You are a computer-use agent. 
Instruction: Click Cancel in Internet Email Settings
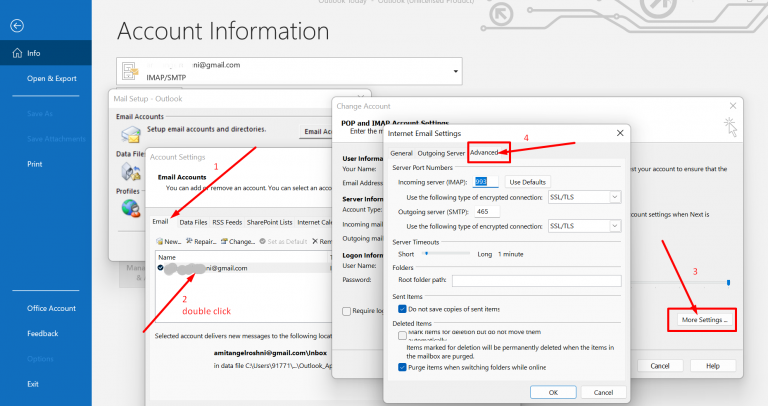[x=603, y=392]
